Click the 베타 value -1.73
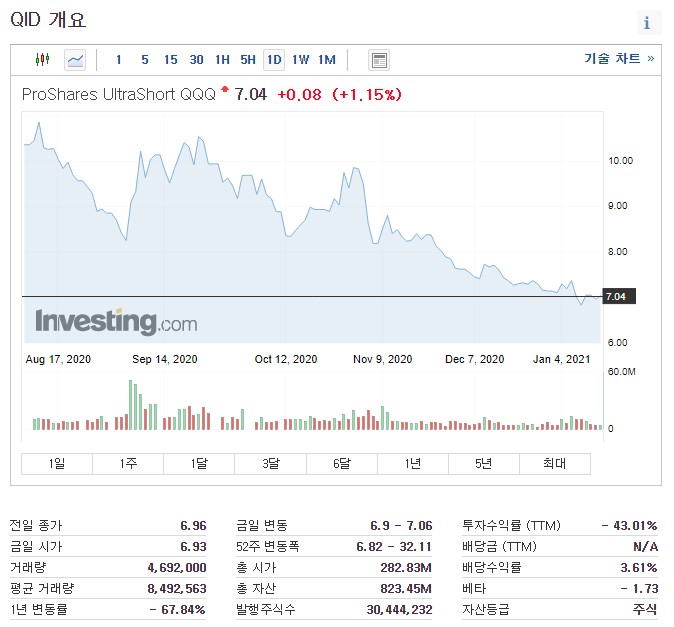 (x=639, y=588)
